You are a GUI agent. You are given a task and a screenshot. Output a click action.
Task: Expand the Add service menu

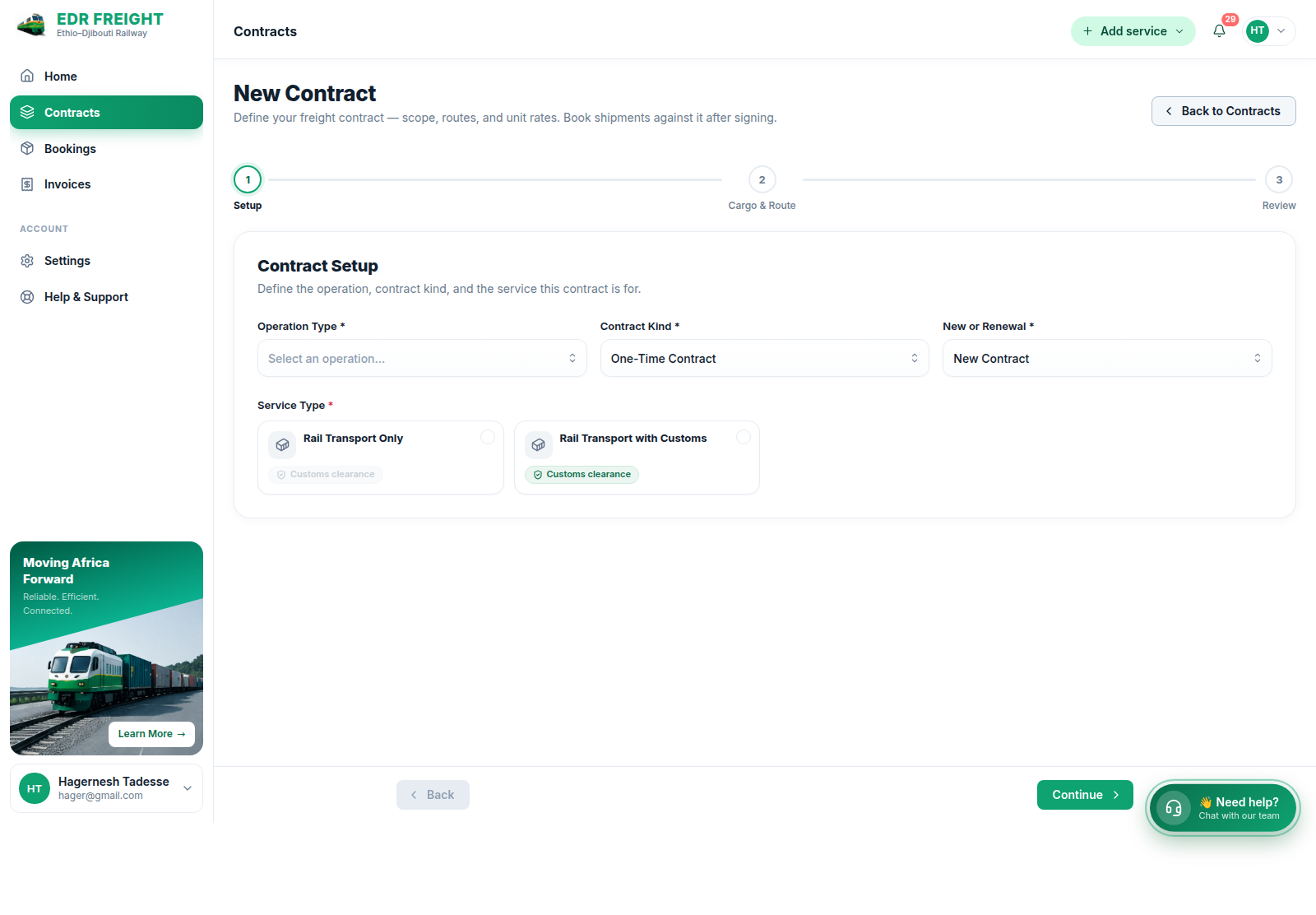point(1133,31)
